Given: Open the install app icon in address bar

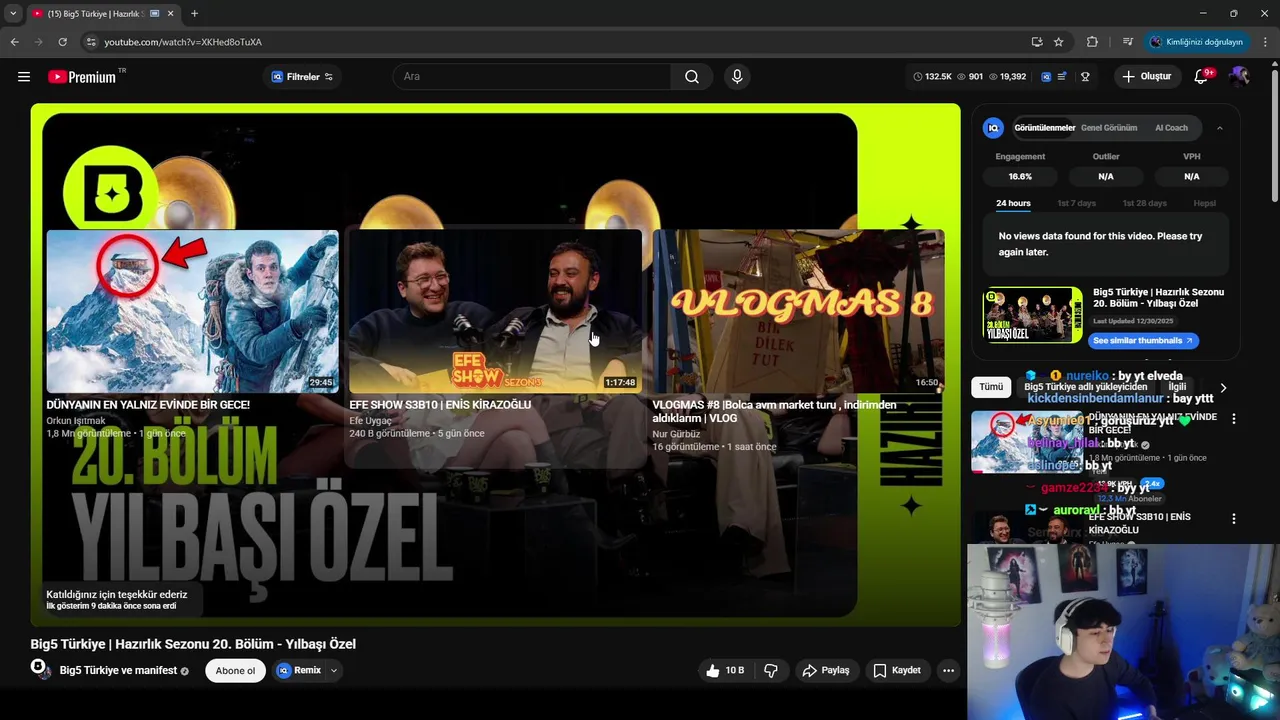Looking at the screenshot, I should (x=1037, y=42).
